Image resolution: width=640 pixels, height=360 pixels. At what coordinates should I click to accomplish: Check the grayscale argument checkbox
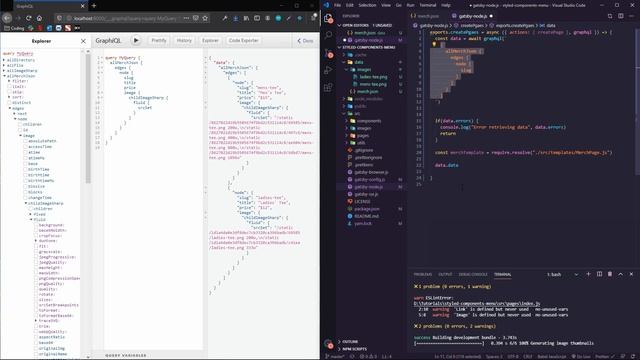click(36, 252)
